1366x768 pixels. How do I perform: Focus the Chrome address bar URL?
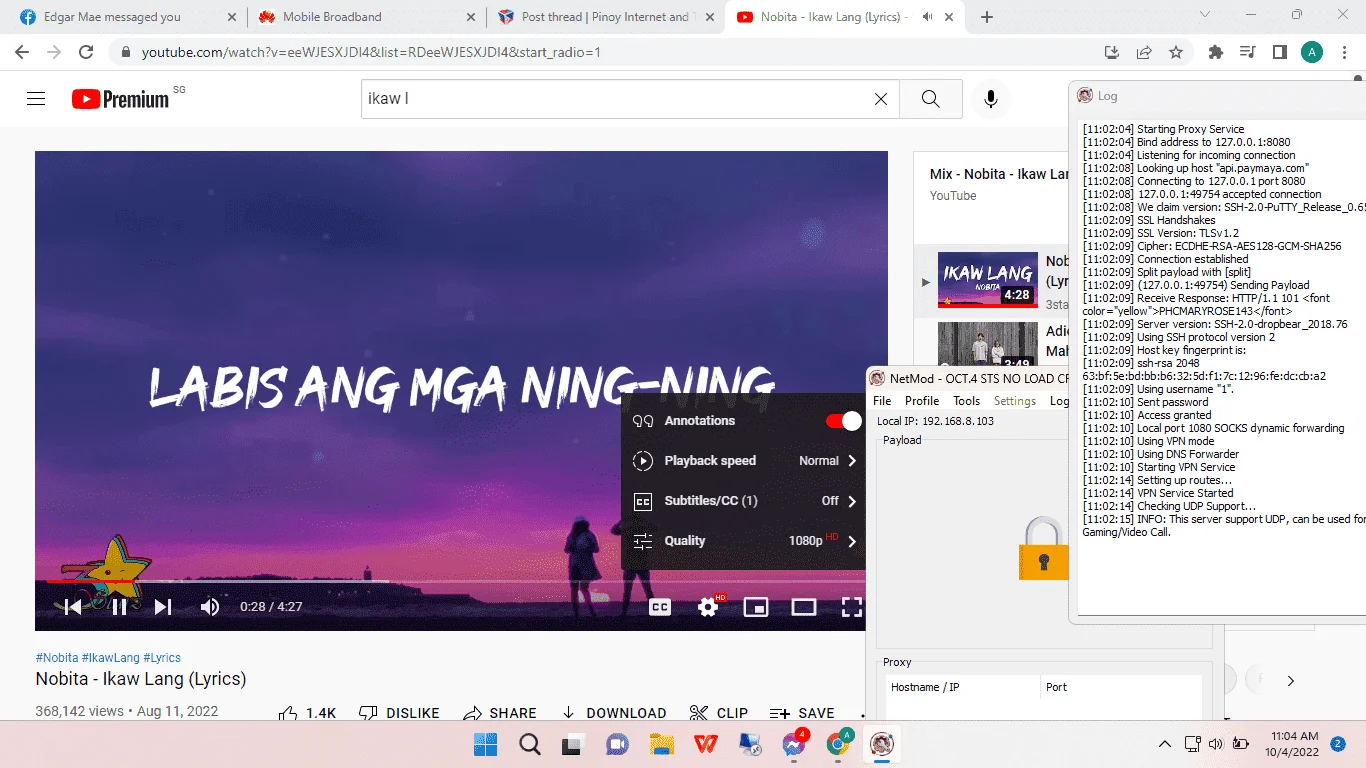[x=371, y=52]
